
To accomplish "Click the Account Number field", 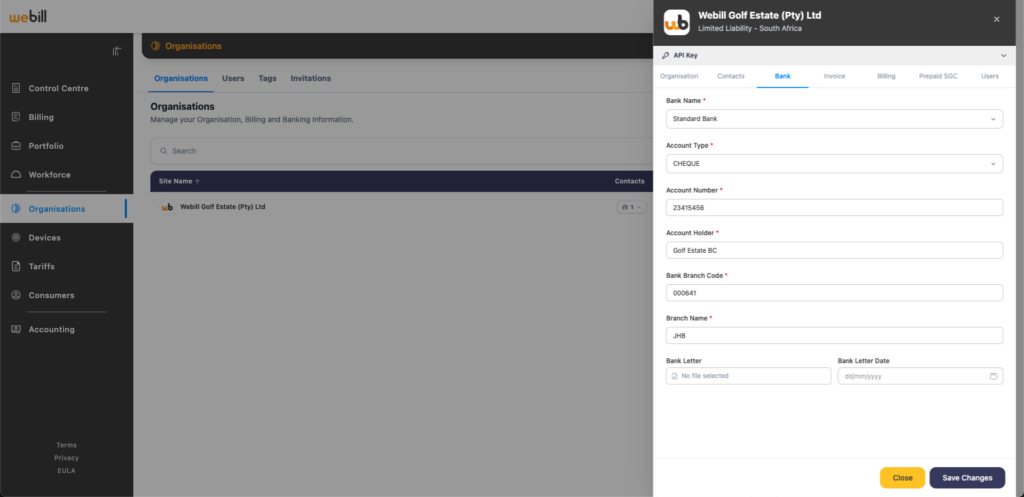I will (834, 208).
